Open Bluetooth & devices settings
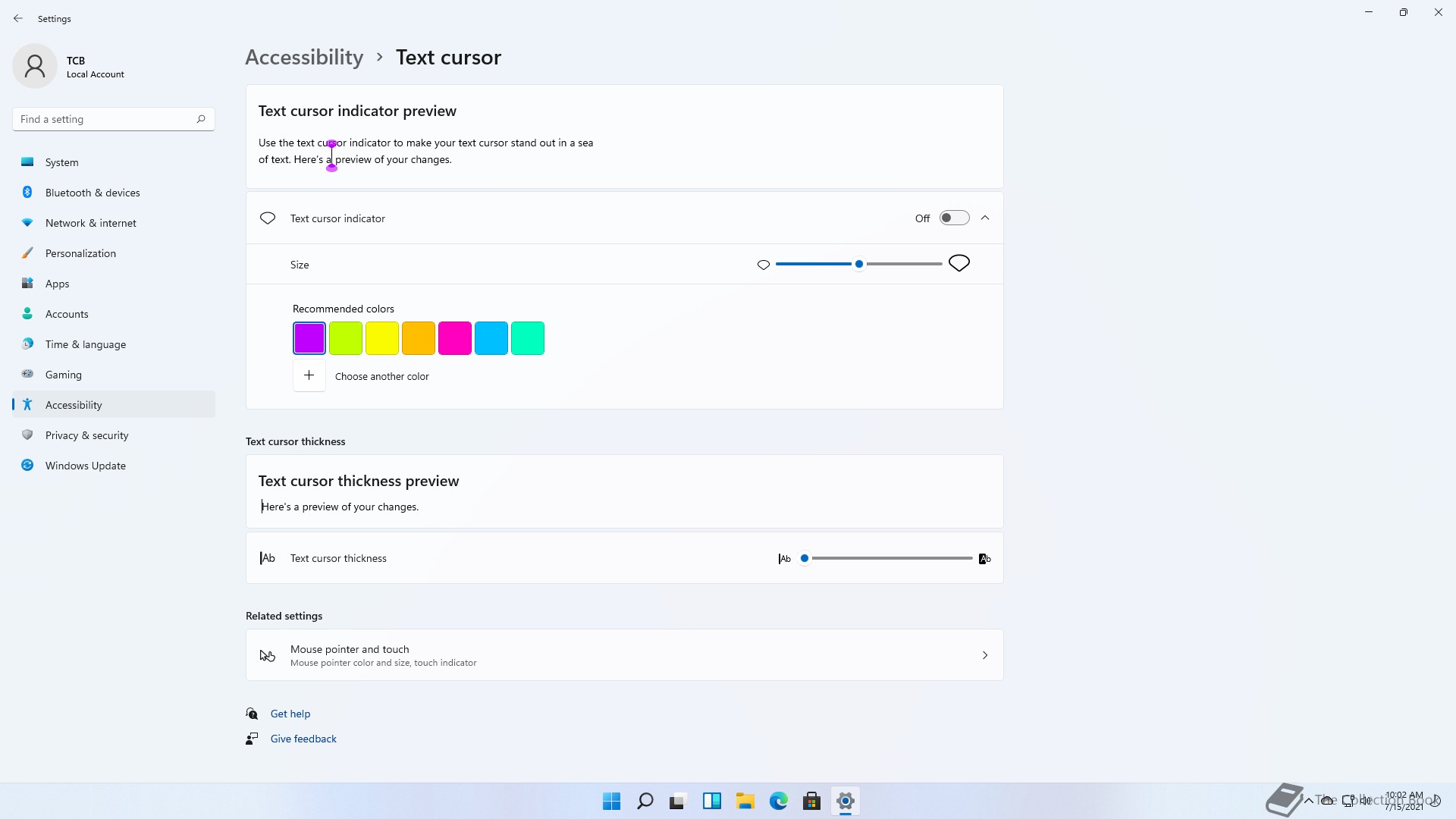 (x=93, y=193)
